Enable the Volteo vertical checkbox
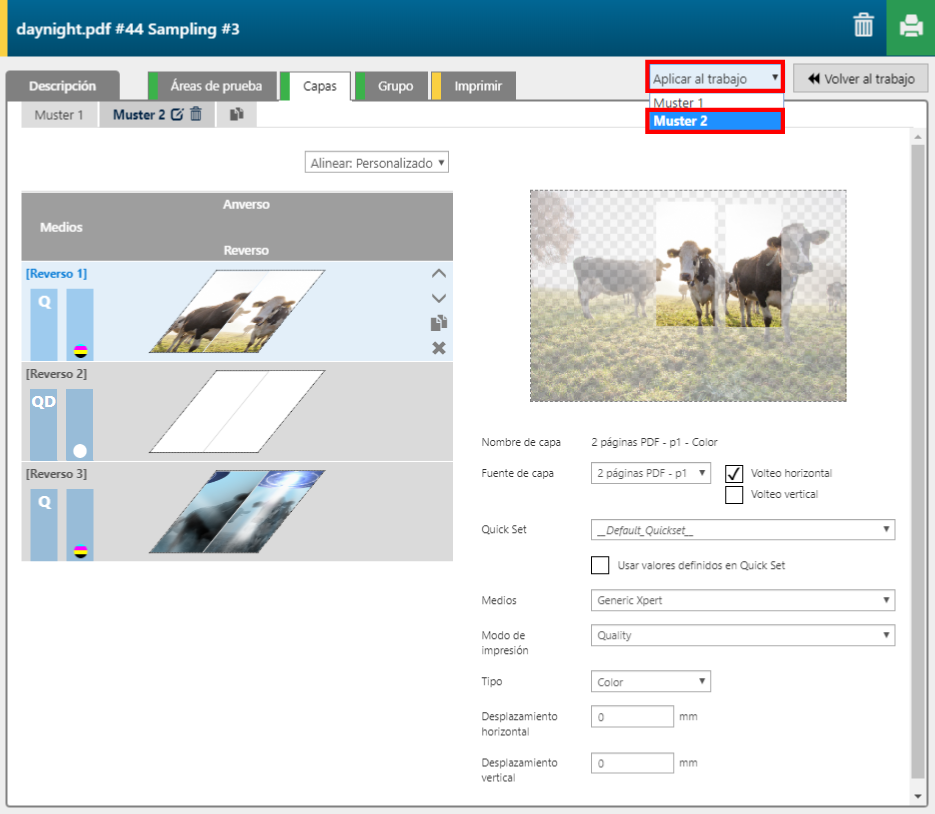Image resolution: width=935 pixels, height=814 pixels. [734, 494]
